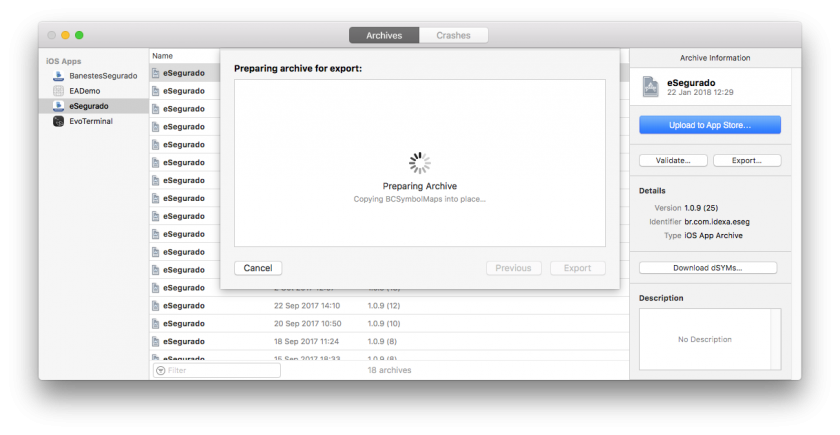Click archive file icon for 20 Sep 2017 row
The width and height of the screenshot is (840, 435).
click(156, 324)
